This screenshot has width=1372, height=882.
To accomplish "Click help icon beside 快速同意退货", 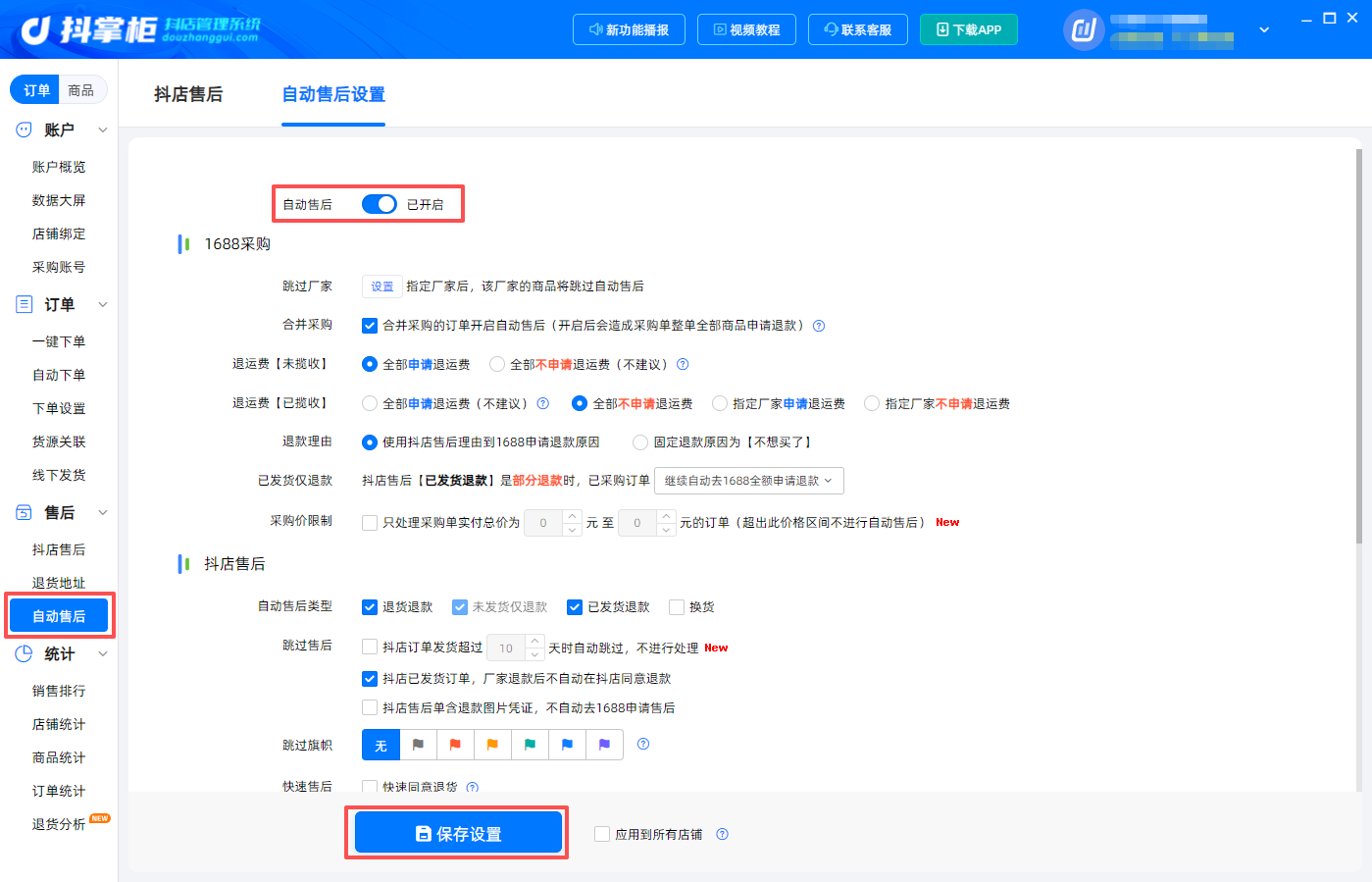I will click(x=473, y=787).
